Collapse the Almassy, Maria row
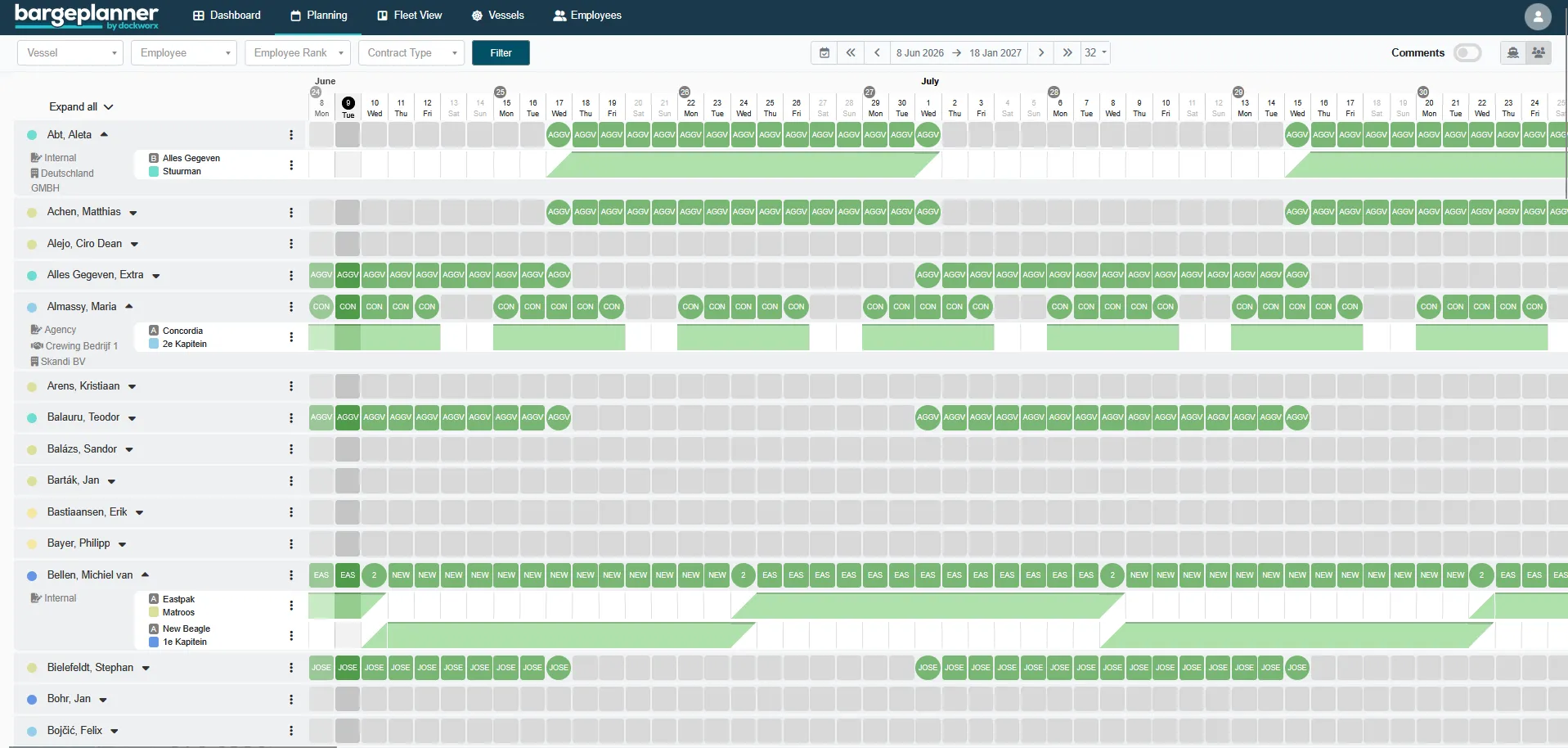This screenshot has width=1568, height=748. coord(128,306)
